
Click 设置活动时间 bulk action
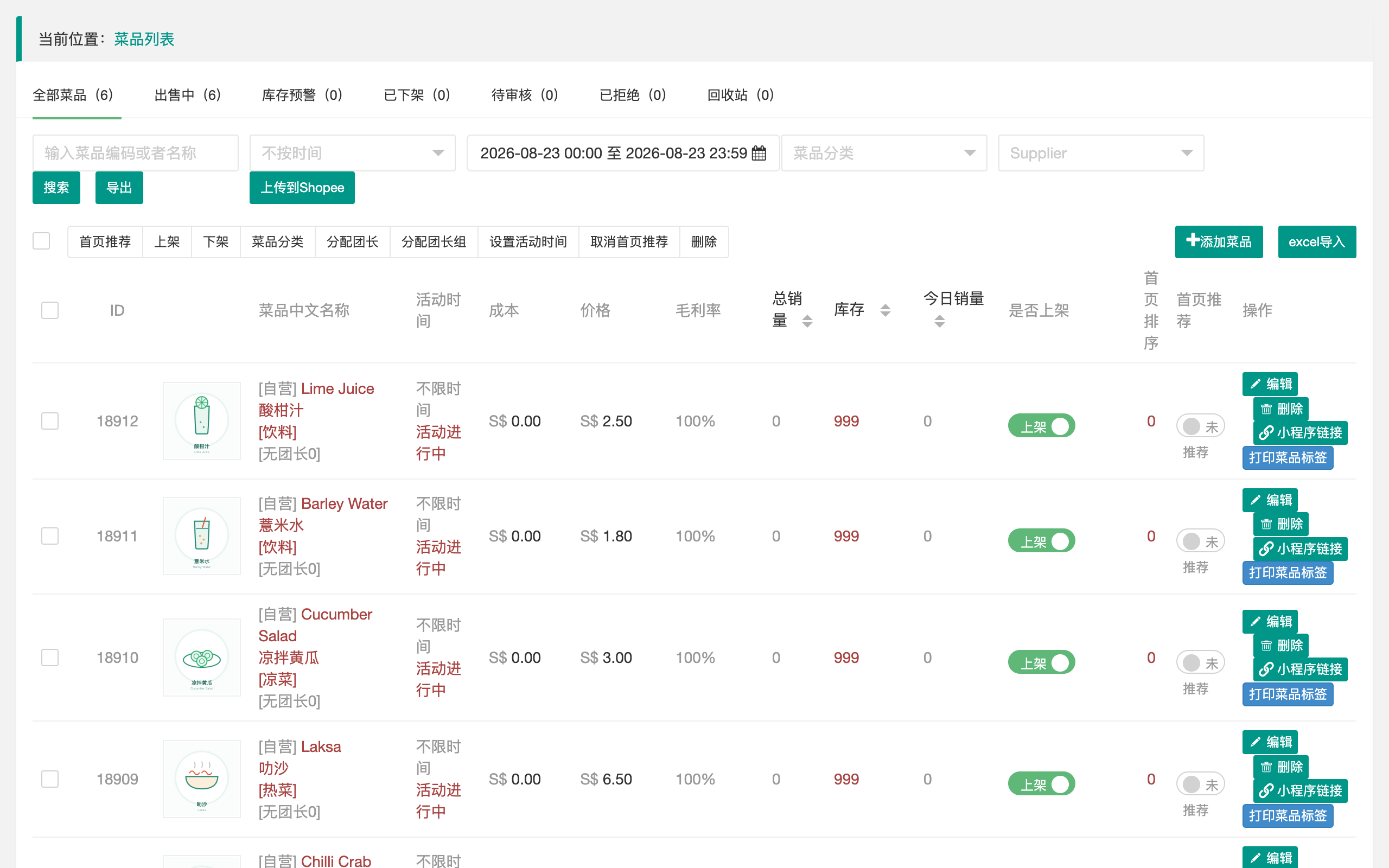pyautogui.click(x=528, y=242)
